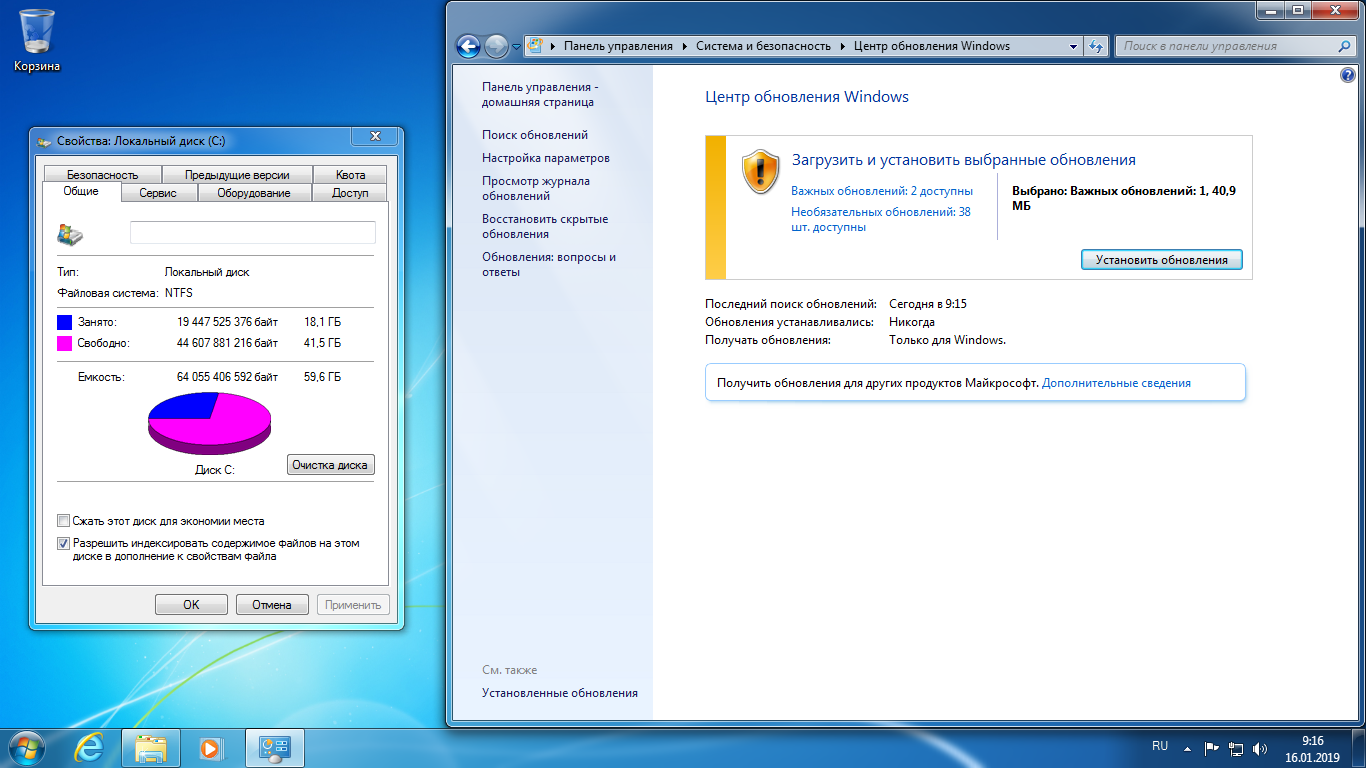Uncheck 'Разрешить индексировать содержимое файлов'
Screen dimensions: 1366x768
(x=64, y=543)
